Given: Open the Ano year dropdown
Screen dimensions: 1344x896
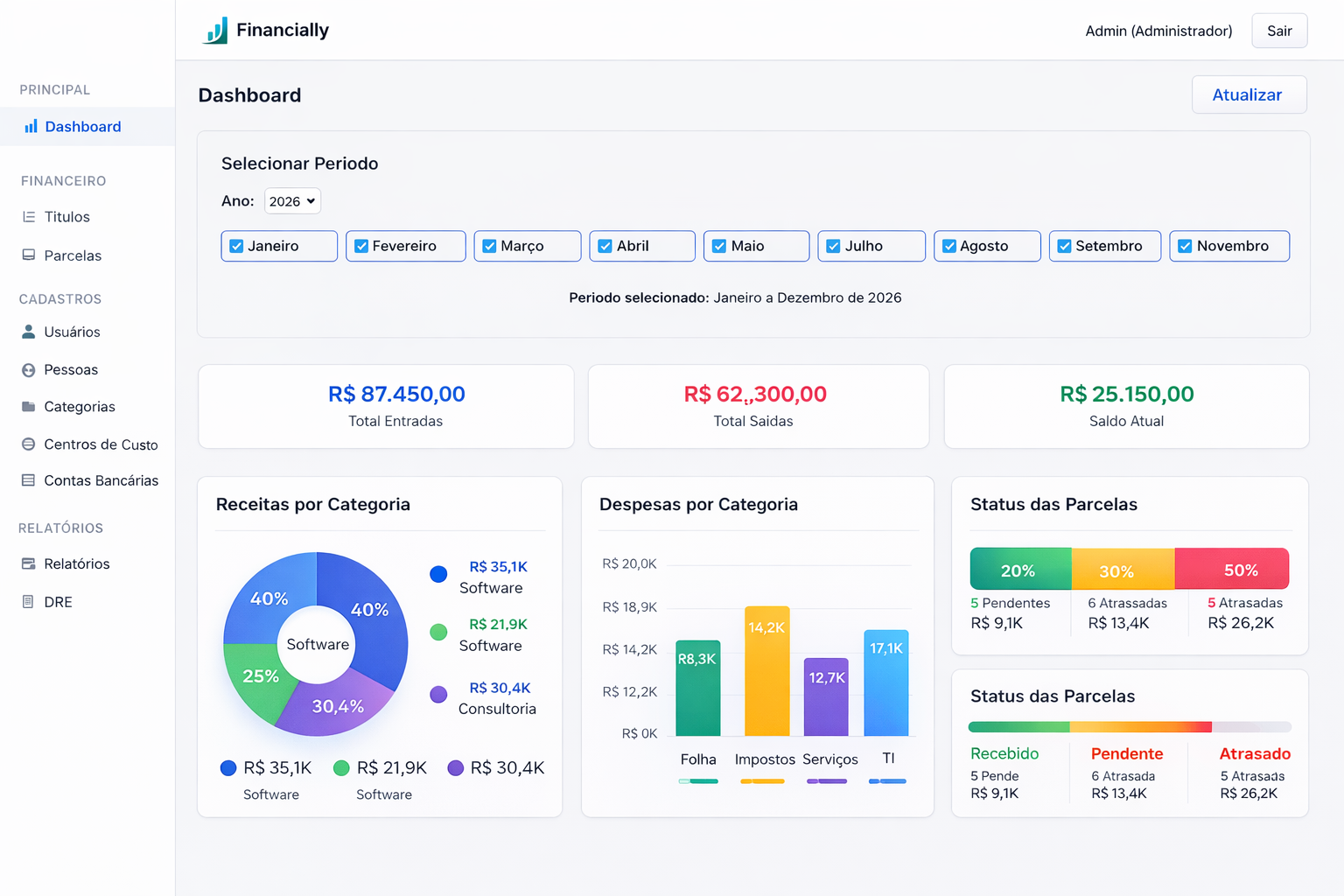Looking at the screenshot, I should [292, 201].
